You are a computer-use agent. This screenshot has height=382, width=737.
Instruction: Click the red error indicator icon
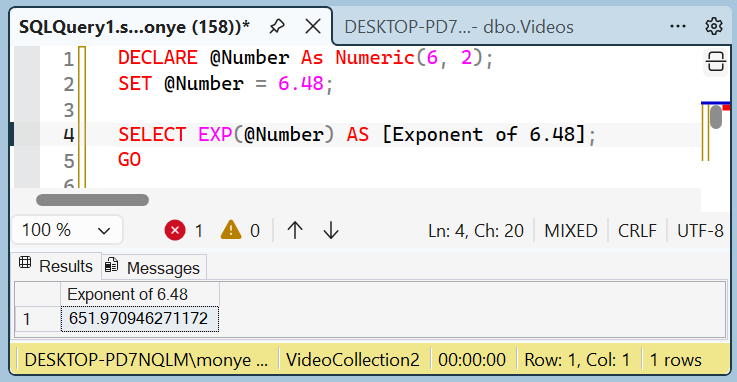175,231
